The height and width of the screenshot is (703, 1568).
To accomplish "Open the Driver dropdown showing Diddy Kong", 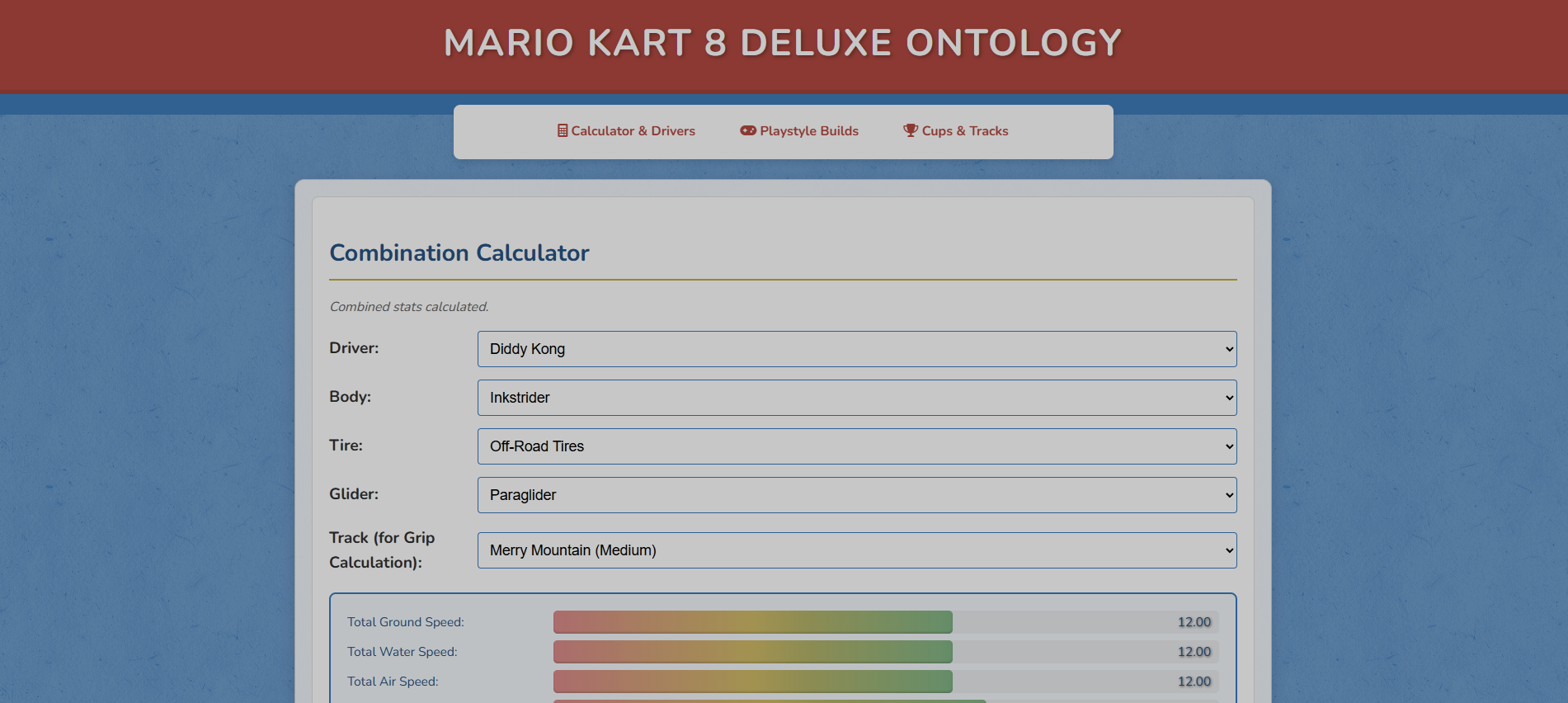I will pyautogui.click(x=857, y=349).
